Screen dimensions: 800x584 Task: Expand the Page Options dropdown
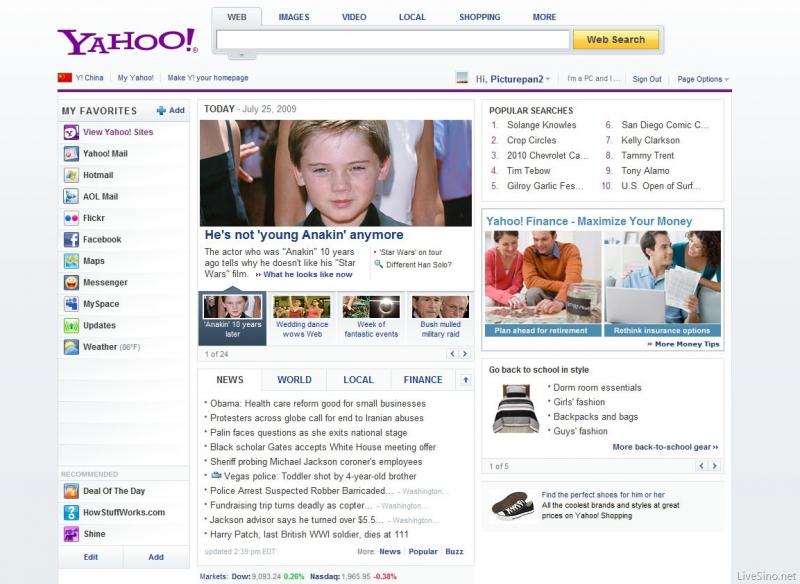(703, 79)
